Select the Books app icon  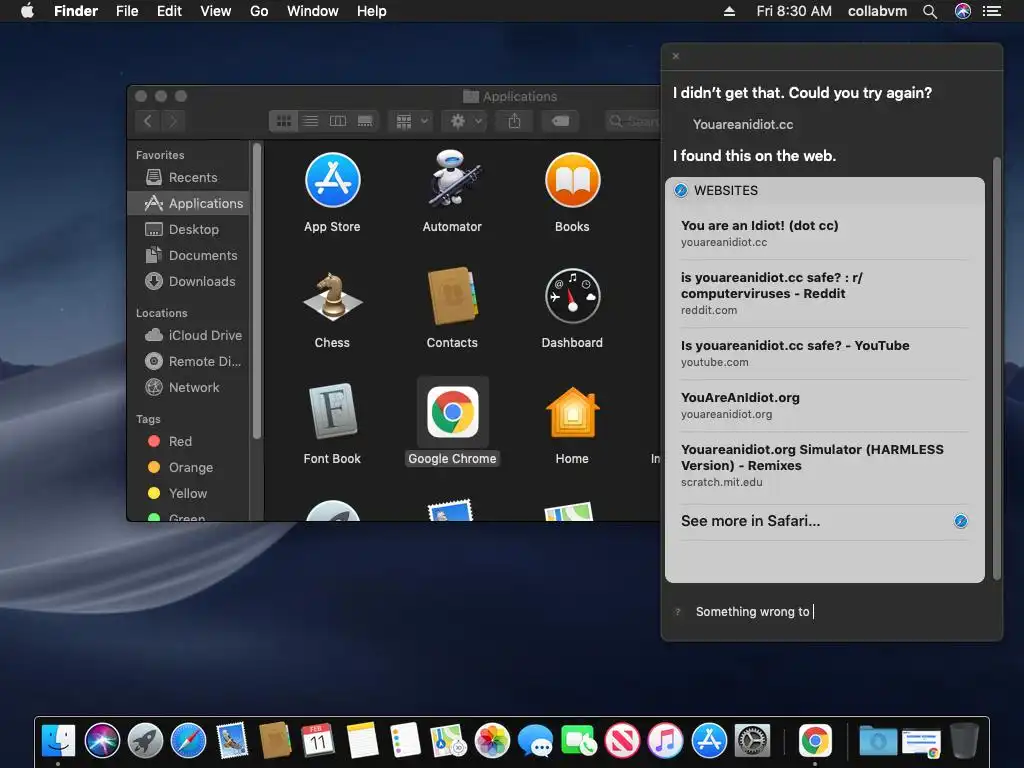[x=572, y=180]
